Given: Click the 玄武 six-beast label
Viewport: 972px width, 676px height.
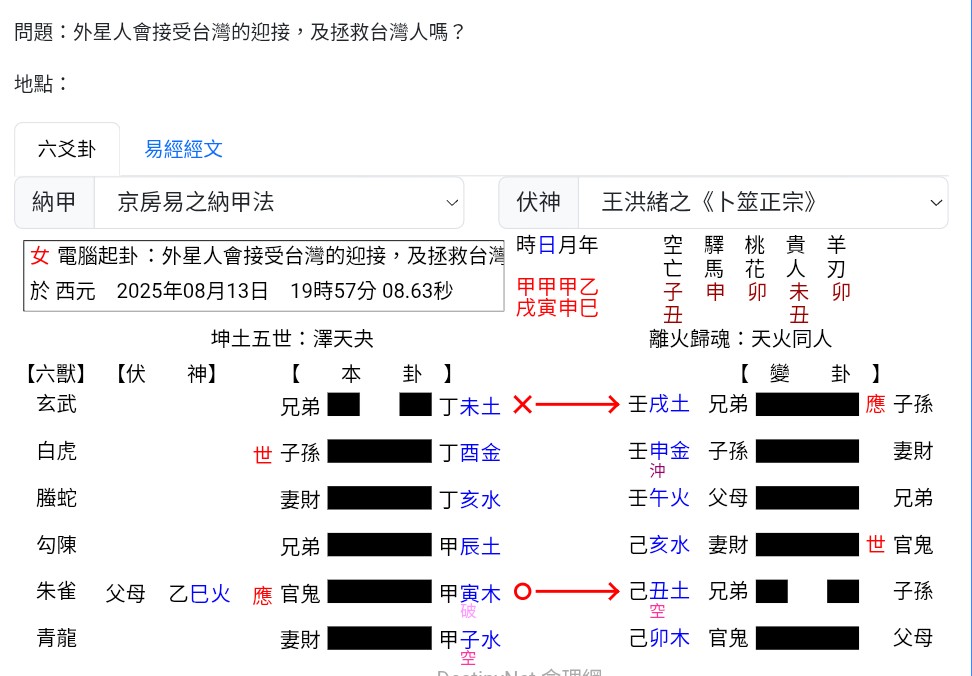Looking at the screenshot, I should [57, 405].
